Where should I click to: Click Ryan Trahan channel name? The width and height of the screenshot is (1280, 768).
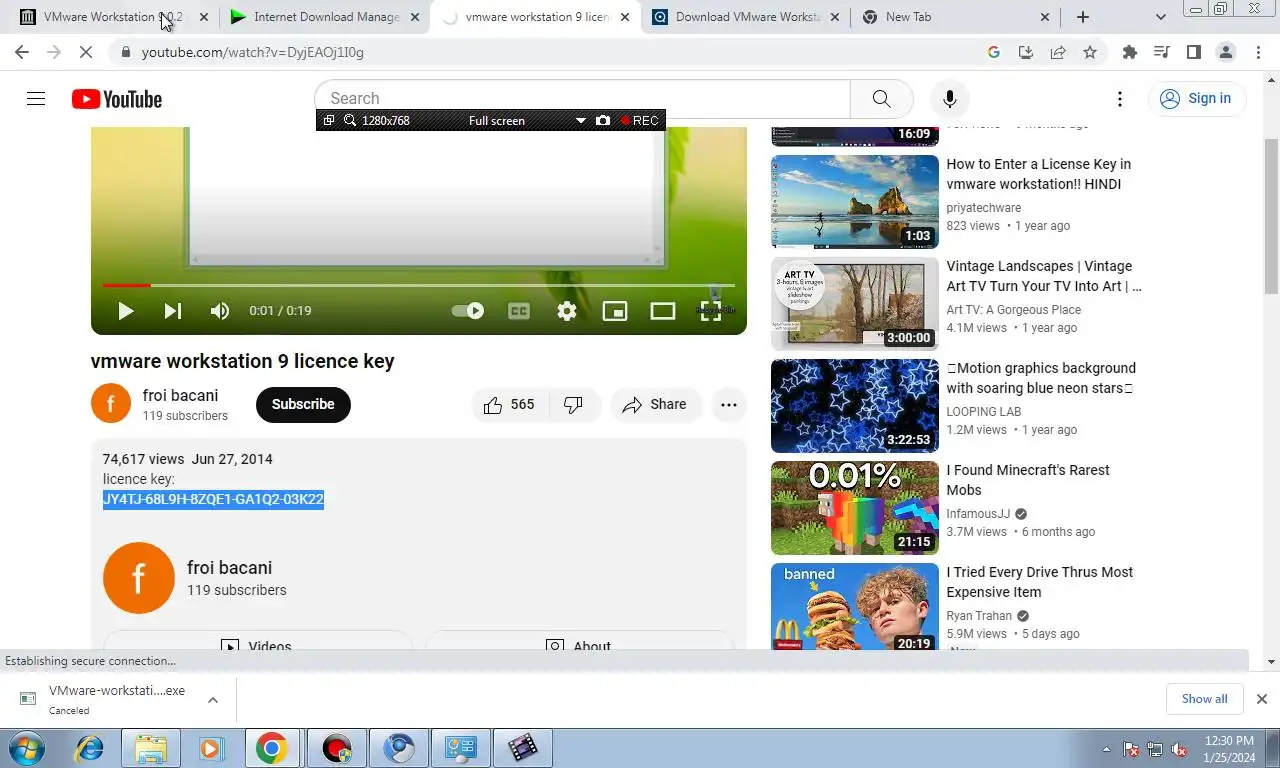tap(979, 616)
